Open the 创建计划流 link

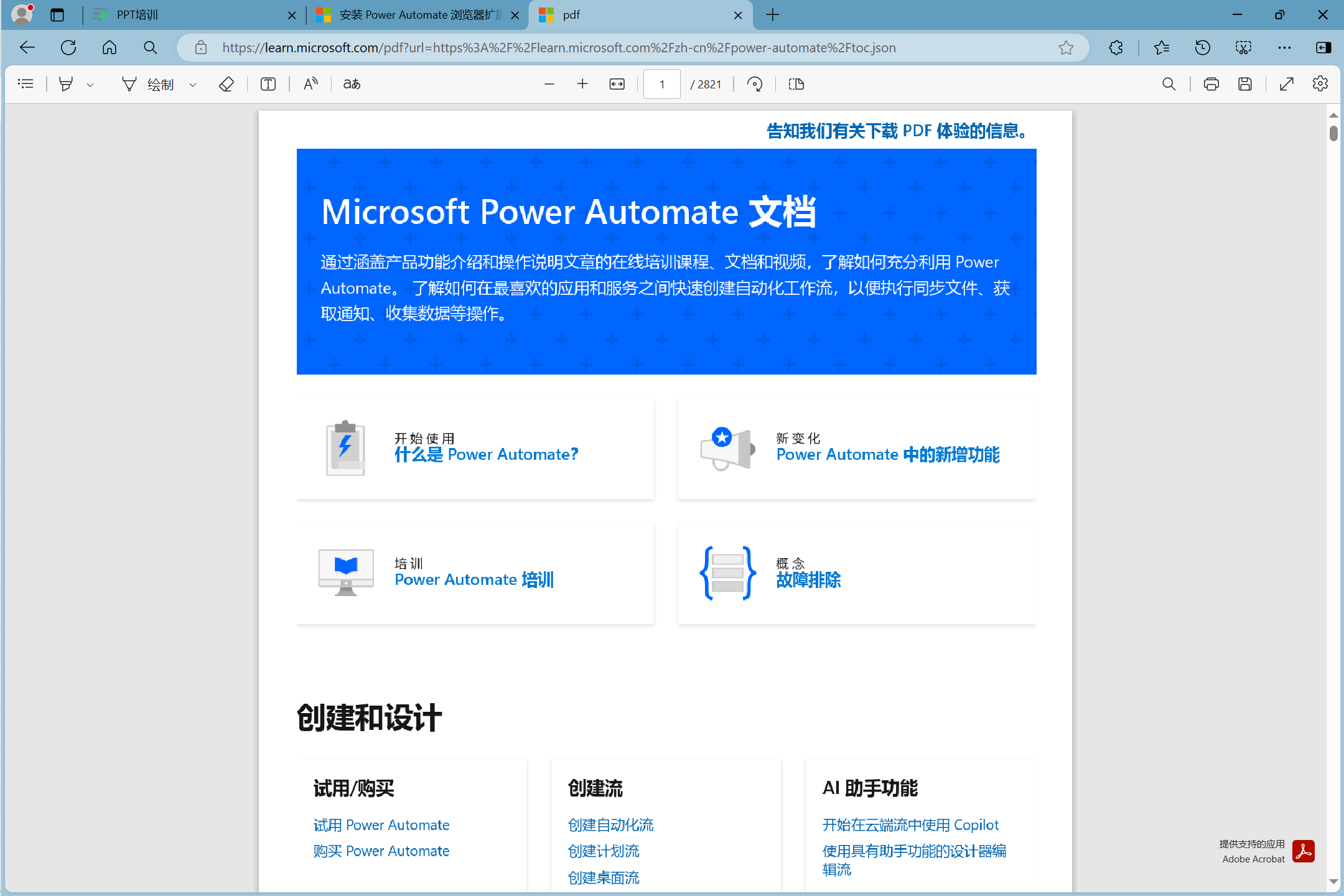click(x=604, y=851)
